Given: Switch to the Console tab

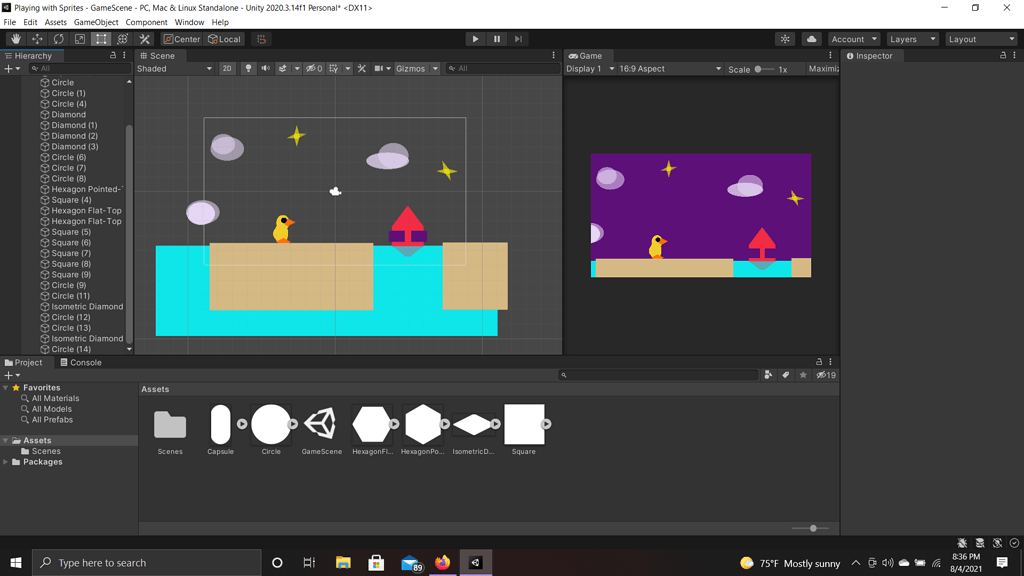Looking at the screenshot, I should [82, 362].
